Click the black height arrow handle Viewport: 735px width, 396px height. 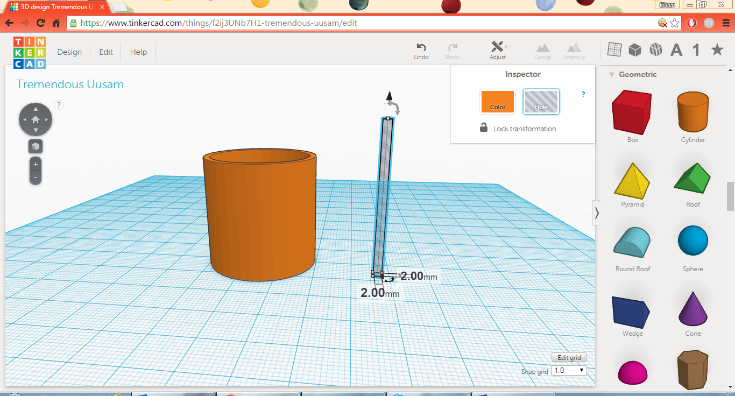click(x=389, y=96)
